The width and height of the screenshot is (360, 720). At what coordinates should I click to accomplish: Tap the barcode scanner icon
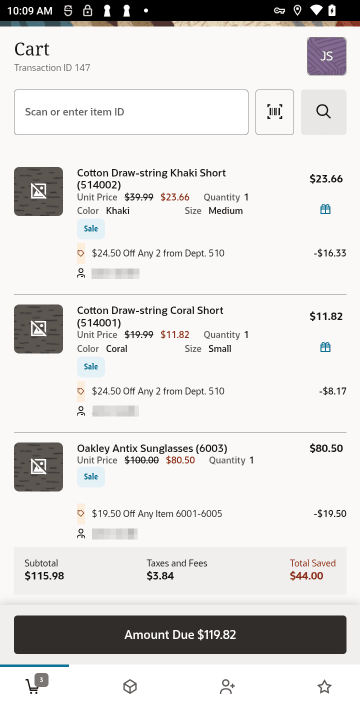tap(274, 112)
